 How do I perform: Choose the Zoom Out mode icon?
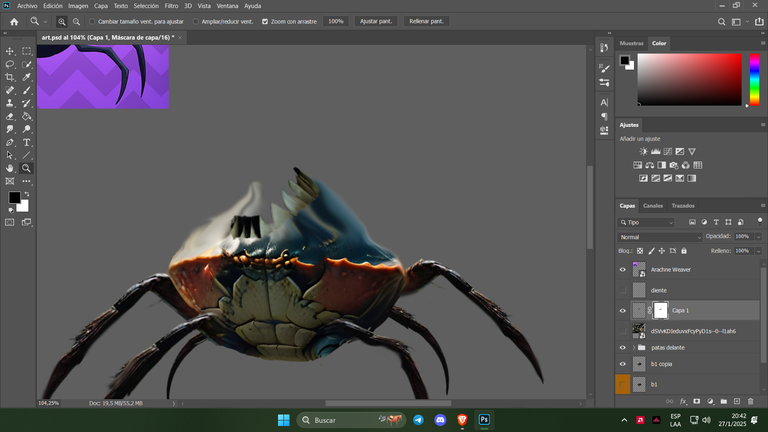point(76,22)
